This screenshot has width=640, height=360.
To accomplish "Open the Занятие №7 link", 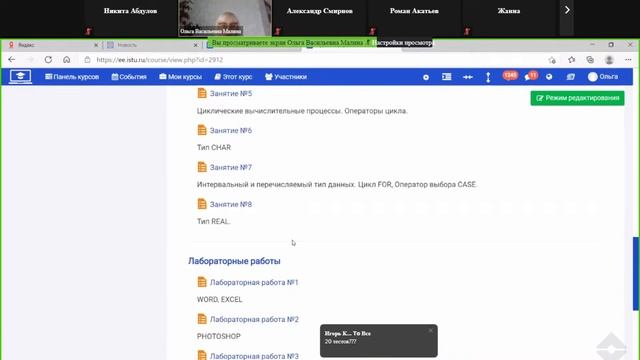I will 231,167.
